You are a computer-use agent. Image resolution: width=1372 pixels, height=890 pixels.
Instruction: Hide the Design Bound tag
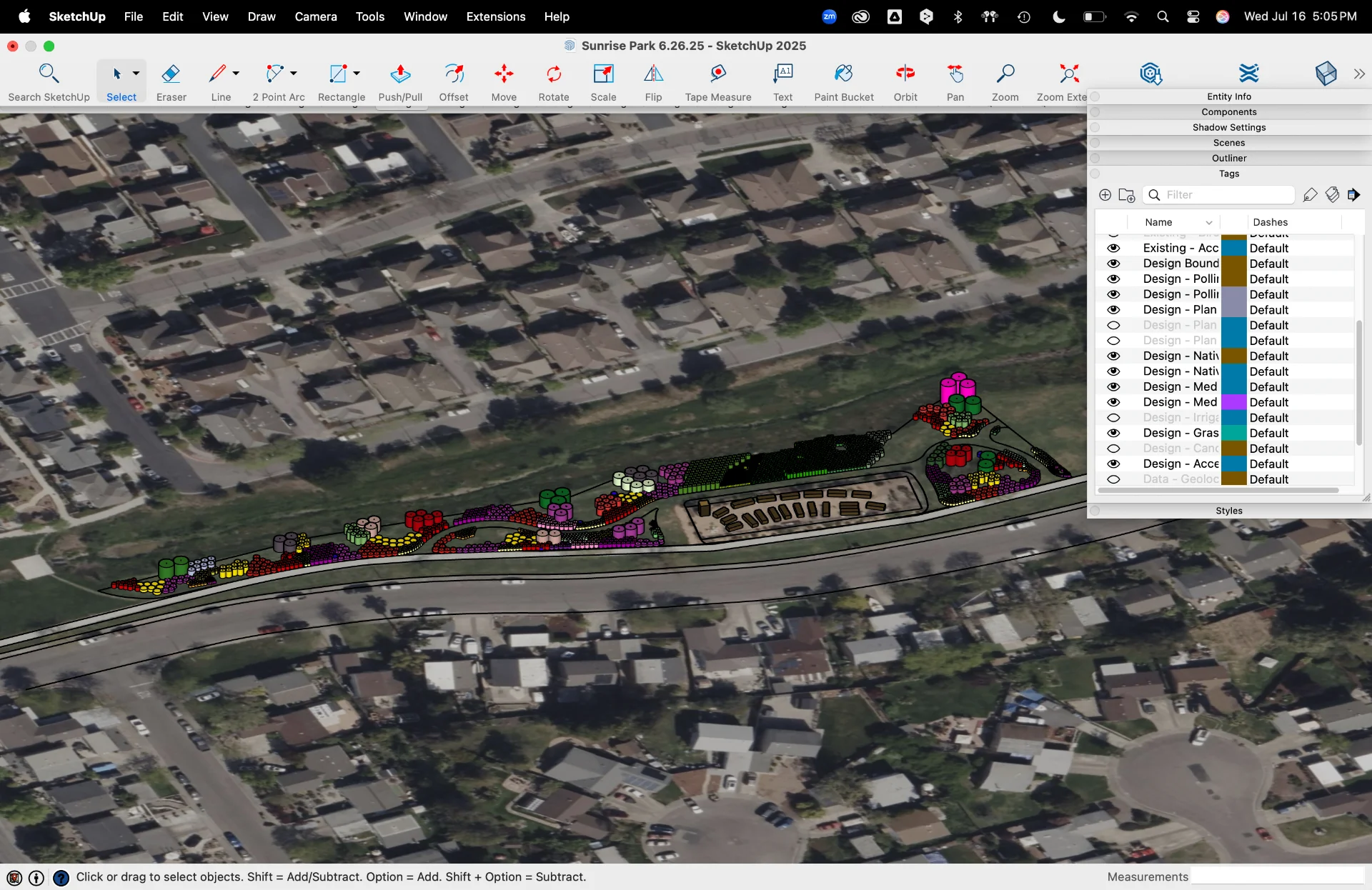pos(1113,264)
